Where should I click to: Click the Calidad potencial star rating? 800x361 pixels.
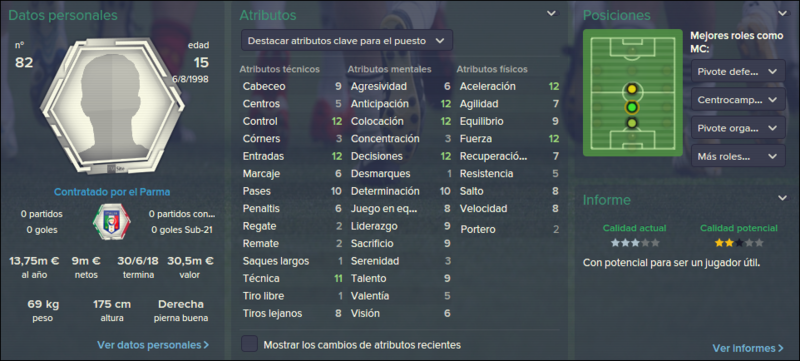pyautogui.click(x=739, y=243)
